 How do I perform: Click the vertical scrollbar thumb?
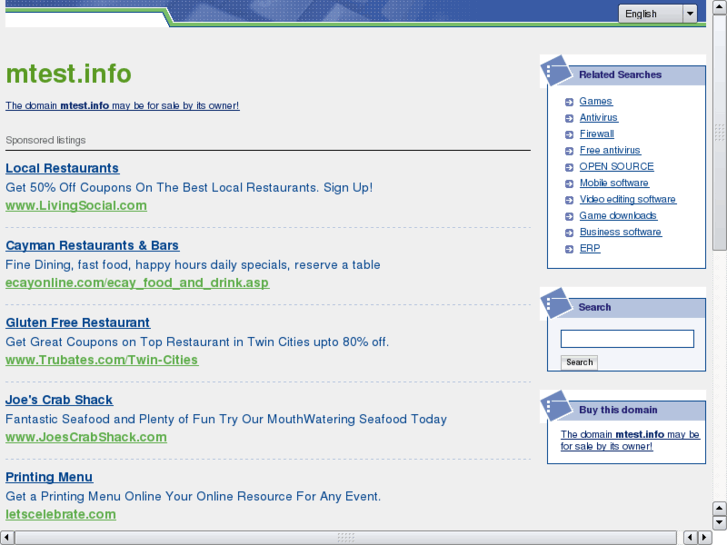719,133
